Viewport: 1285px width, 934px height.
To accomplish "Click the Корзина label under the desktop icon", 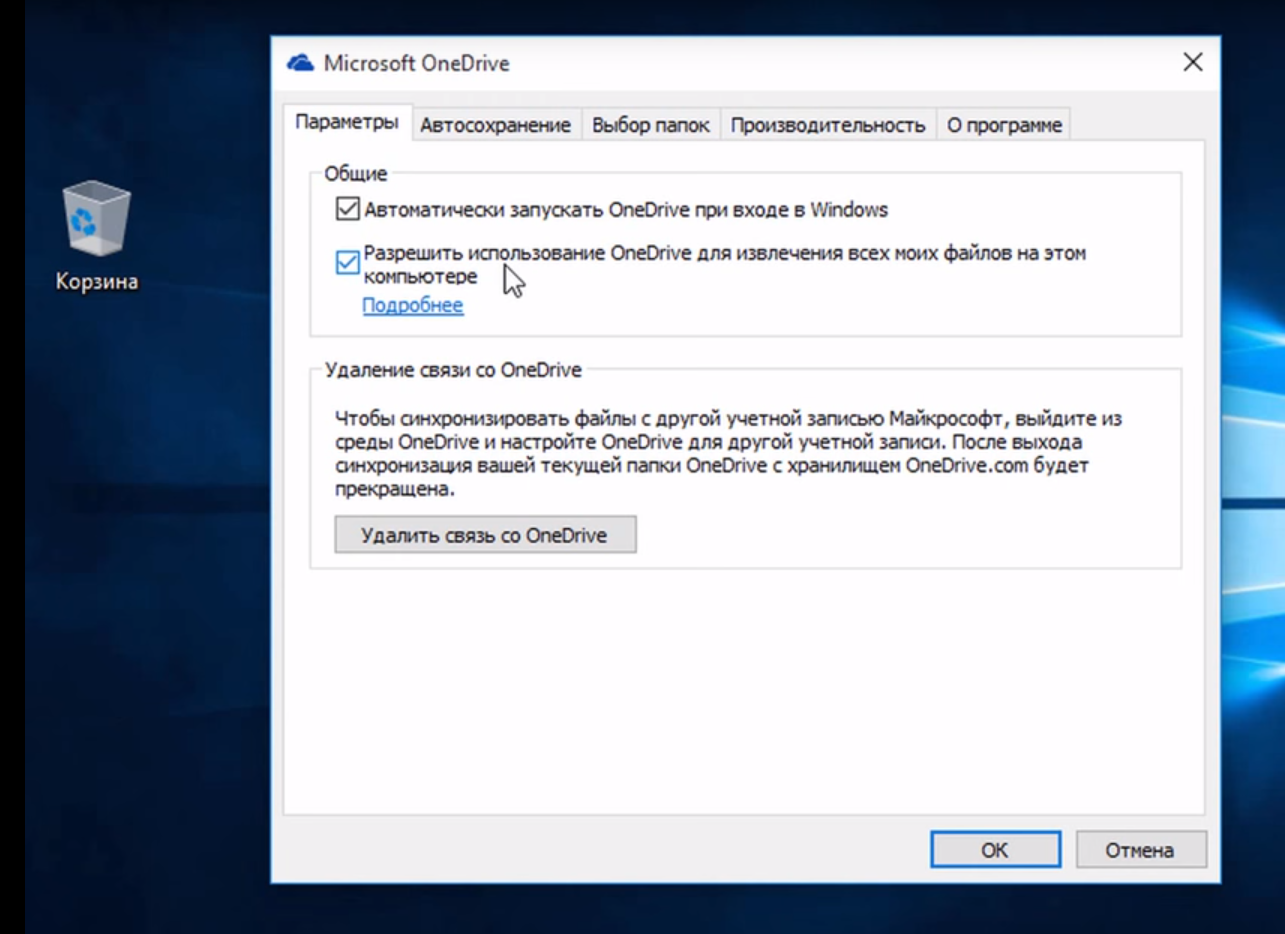I will pos(97,281).
